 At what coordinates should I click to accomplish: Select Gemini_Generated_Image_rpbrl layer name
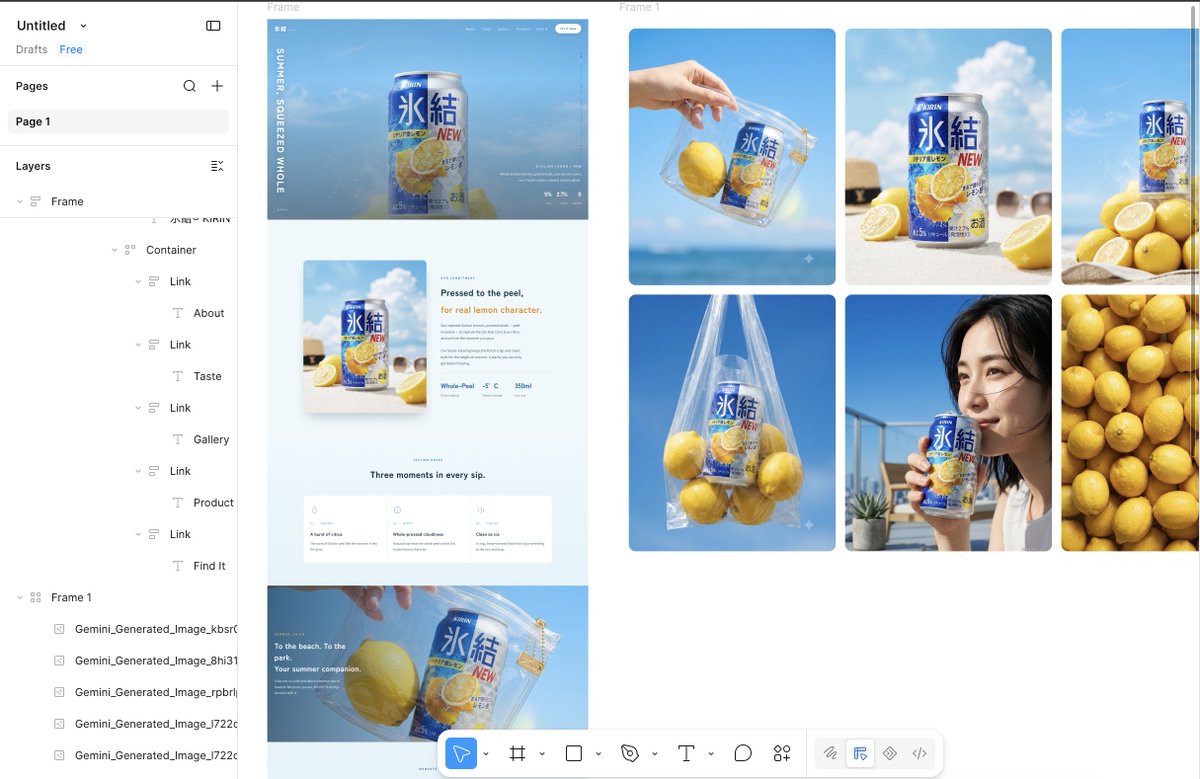click(x=155, y=693)
